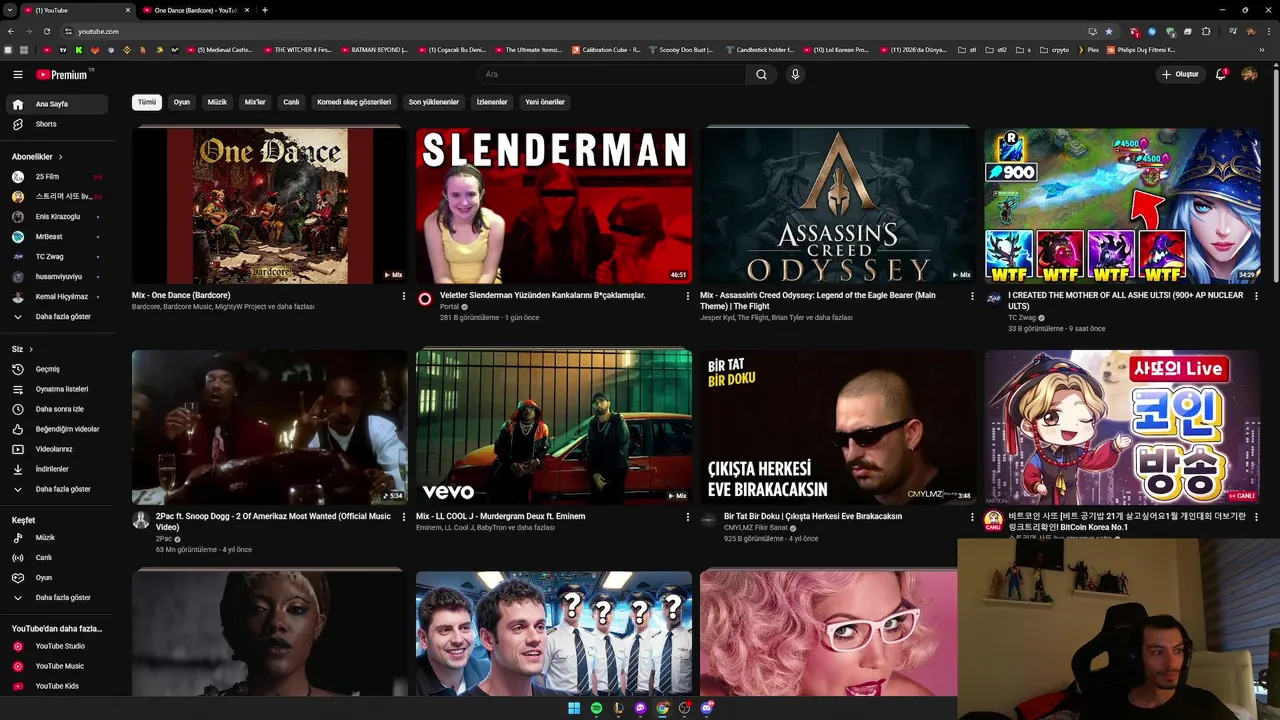Open MrBeast subscription channel
Image resolution: width=1280 pixels, height=720 pixels.
click(55, 237)
